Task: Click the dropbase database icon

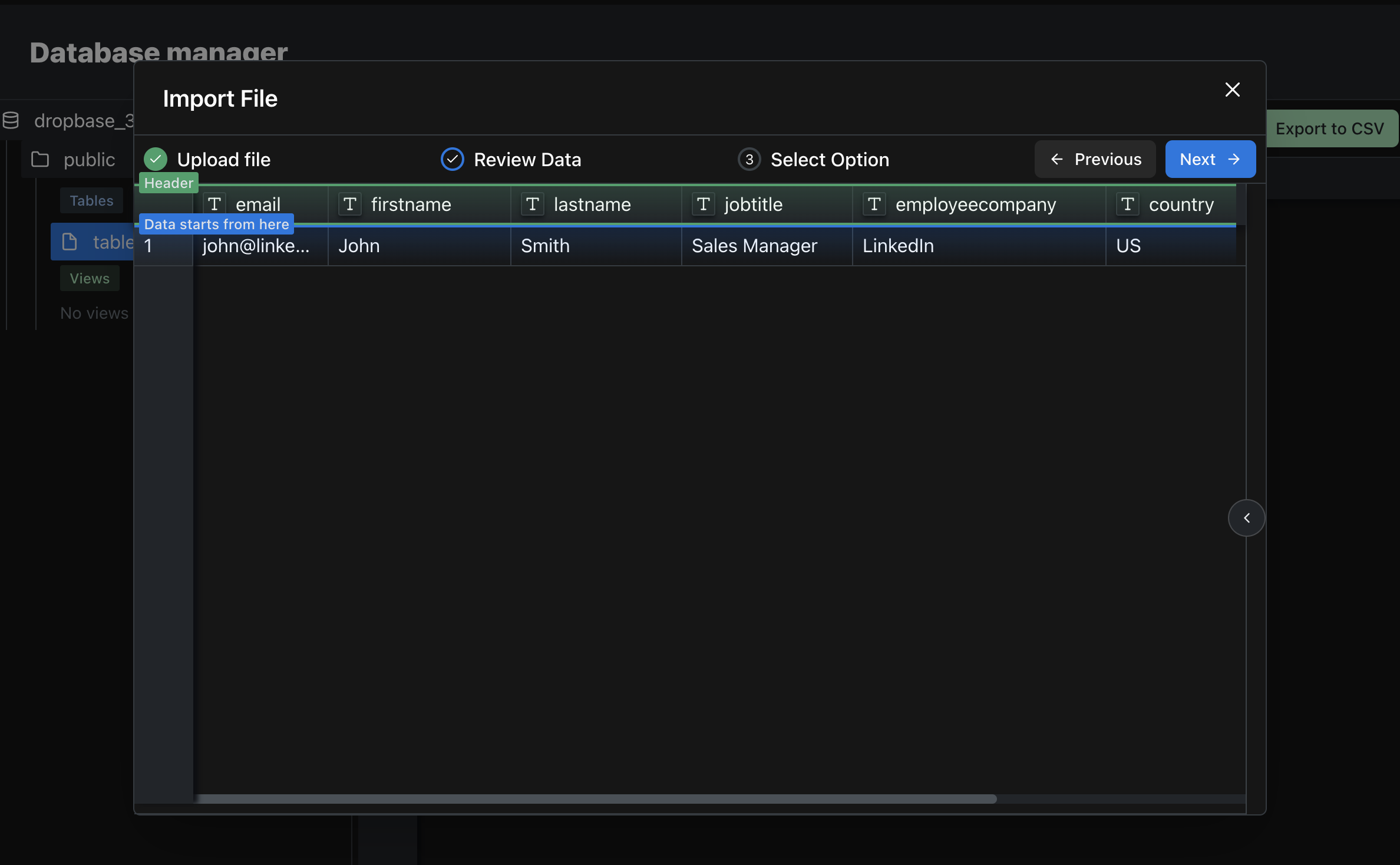Action: point(11,121)
